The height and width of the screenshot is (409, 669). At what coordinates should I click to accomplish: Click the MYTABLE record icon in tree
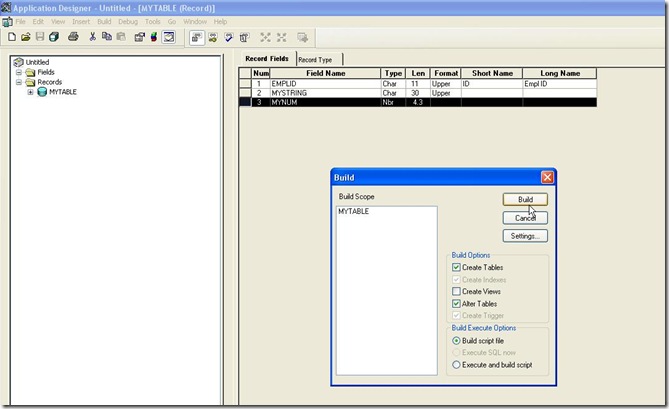42,92
